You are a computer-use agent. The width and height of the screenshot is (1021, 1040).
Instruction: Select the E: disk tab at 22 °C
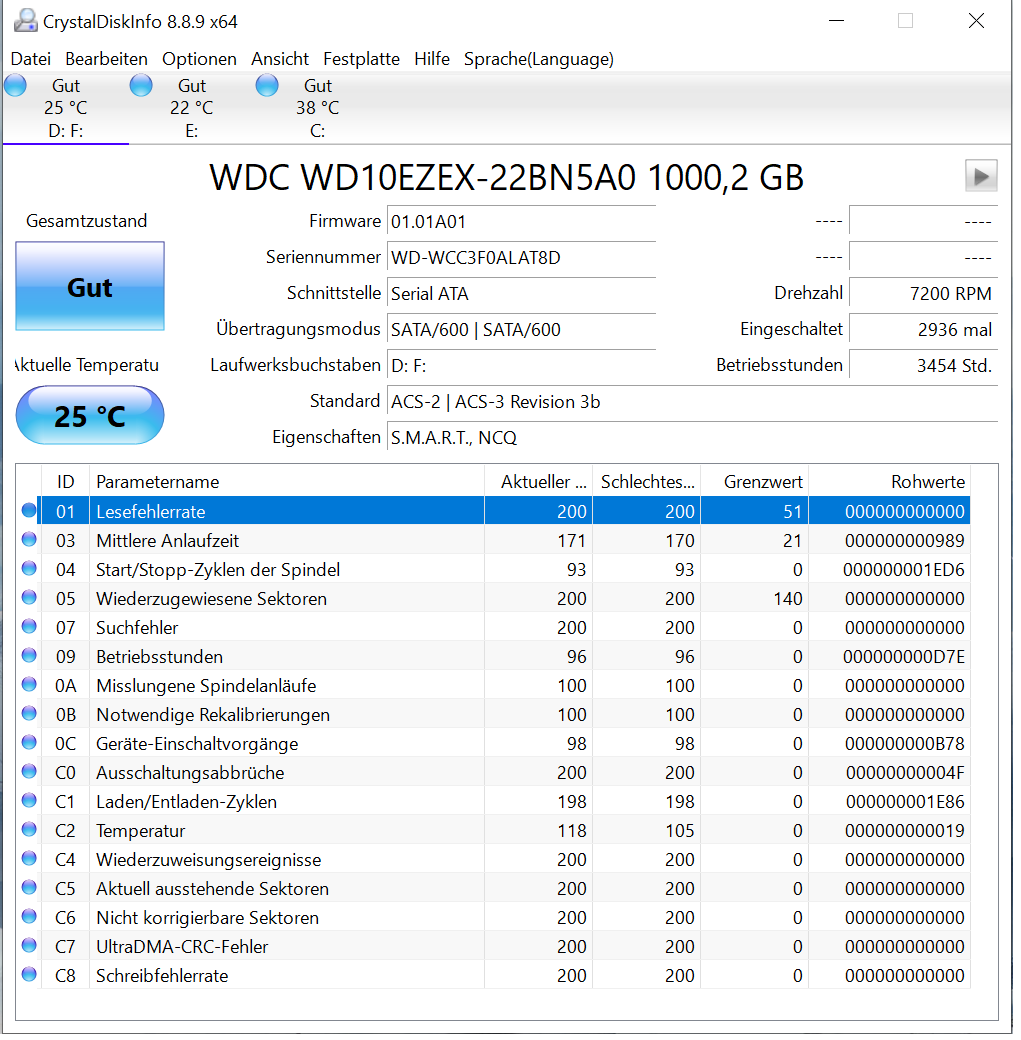[192, 109]
